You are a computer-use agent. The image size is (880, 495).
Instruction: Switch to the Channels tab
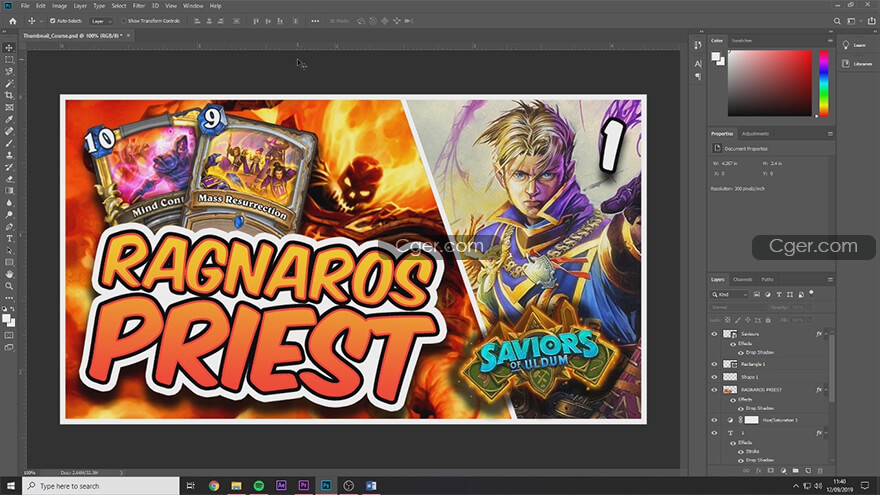tap(742, 279)
